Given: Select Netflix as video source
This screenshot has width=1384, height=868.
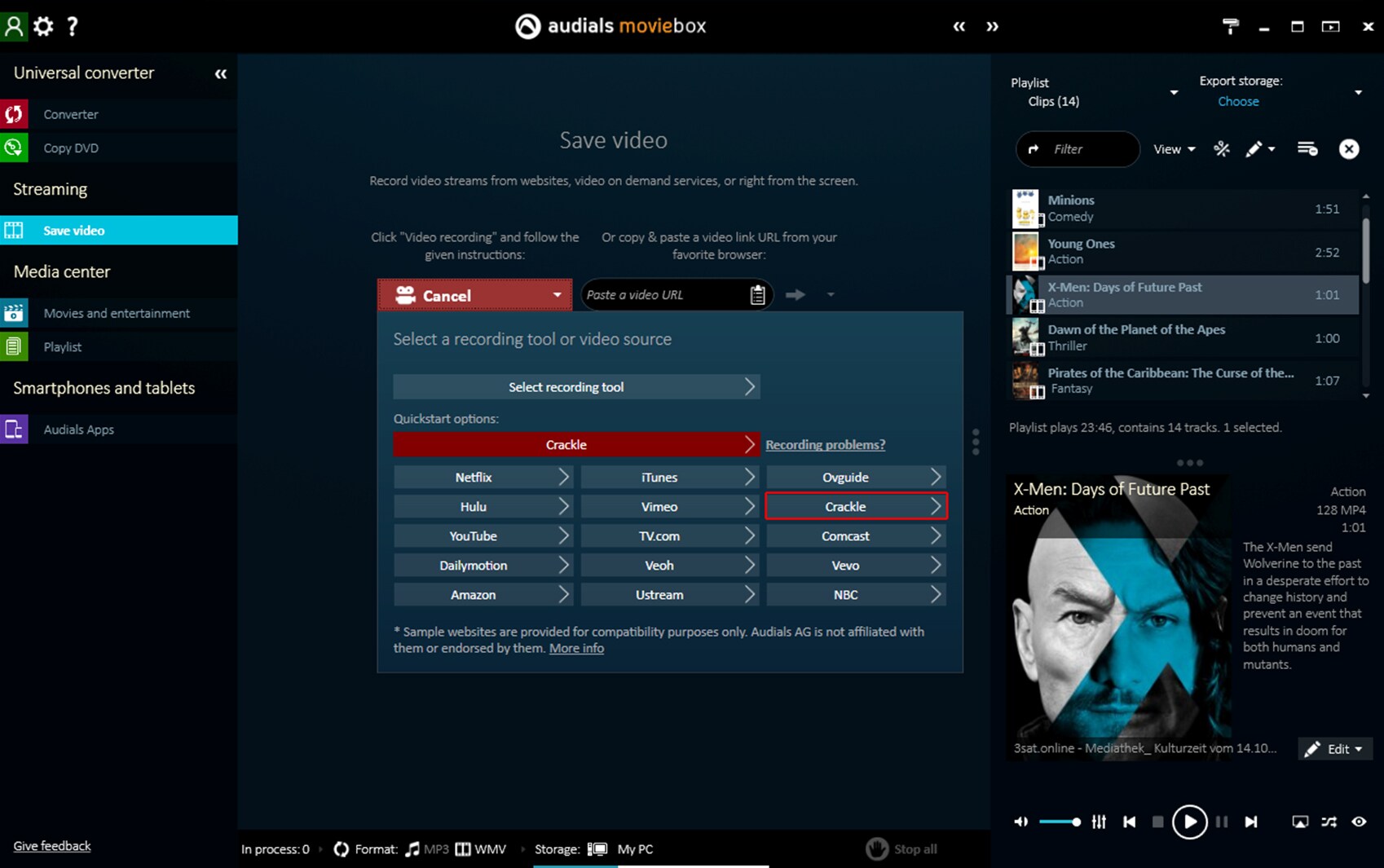Looking at the screenshot, I should click(x=483, y=478).
